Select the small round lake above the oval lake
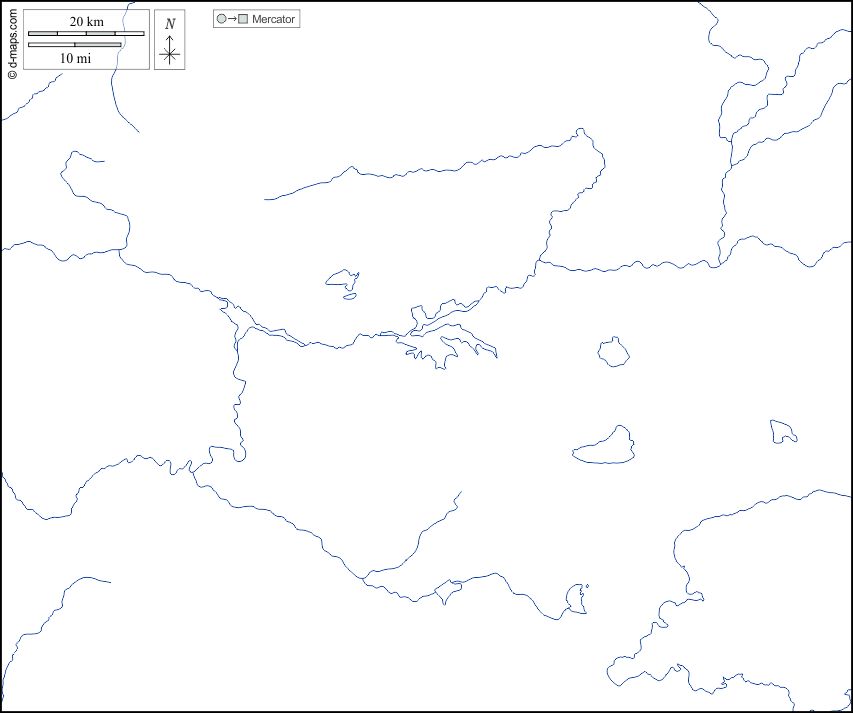The image size is (853, 713). [x=613, y=352]
